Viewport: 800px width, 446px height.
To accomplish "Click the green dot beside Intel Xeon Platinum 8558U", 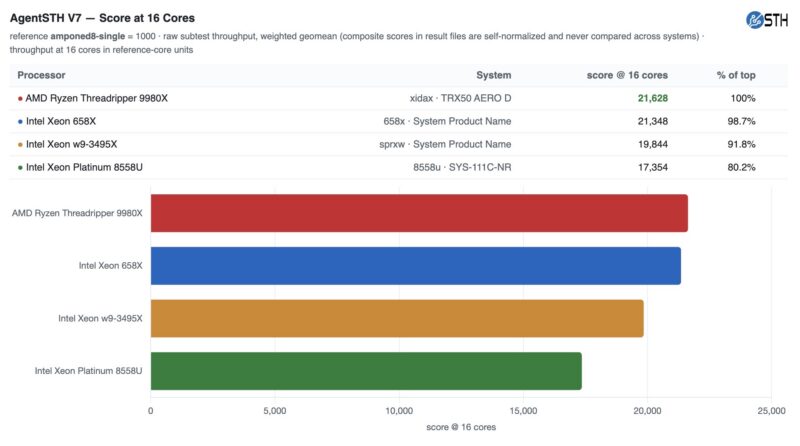I will [20, 167].
